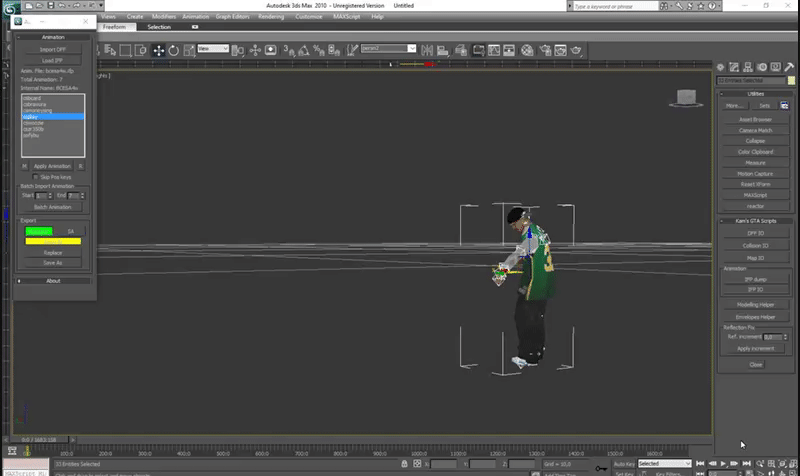
Task: Click the Select by Name icon
Action: [110, 50]
